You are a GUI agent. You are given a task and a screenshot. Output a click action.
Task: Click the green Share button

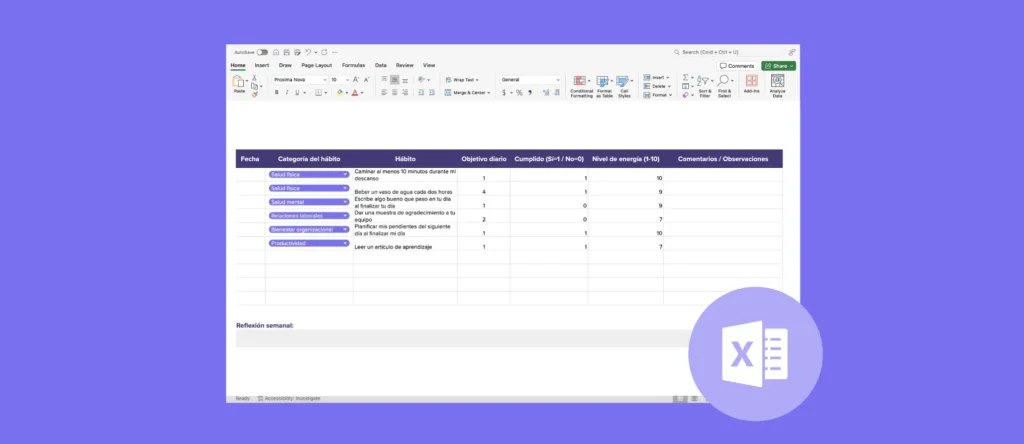point(779,66)
